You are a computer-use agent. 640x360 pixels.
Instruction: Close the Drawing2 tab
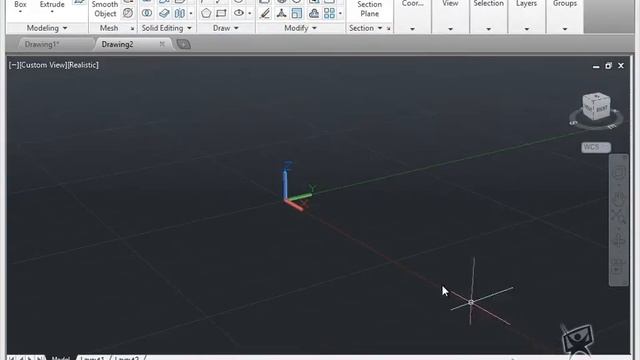(x=162, y=44)
